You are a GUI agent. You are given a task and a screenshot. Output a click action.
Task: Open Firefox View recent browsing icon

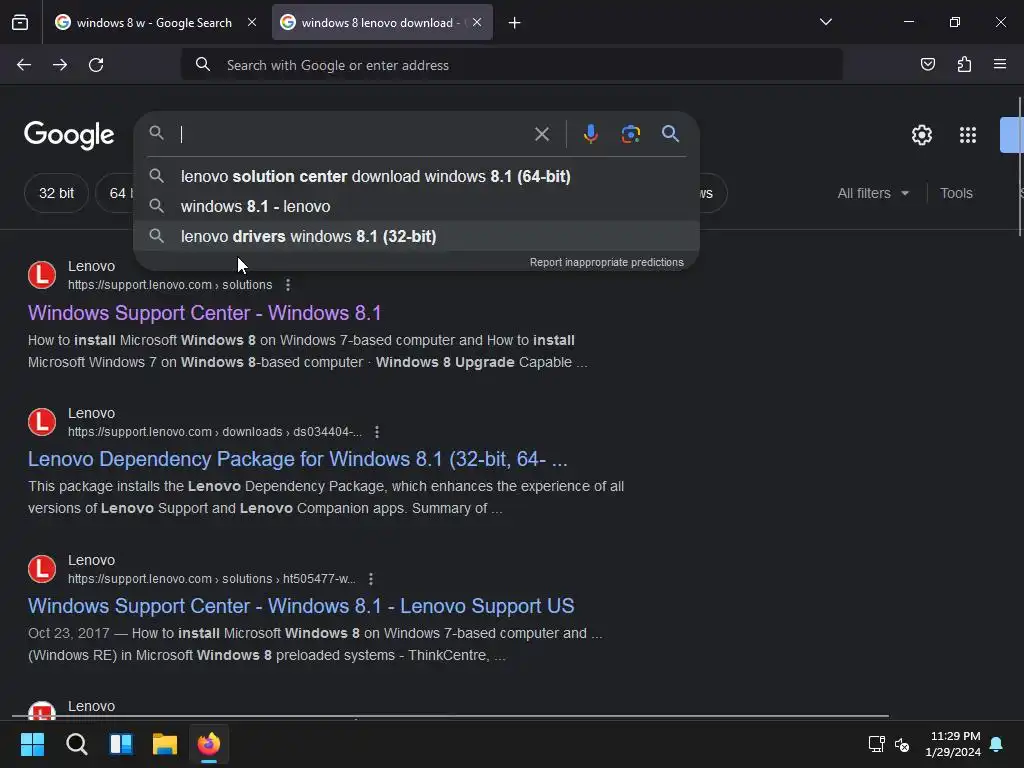click(x=20, y=23)
